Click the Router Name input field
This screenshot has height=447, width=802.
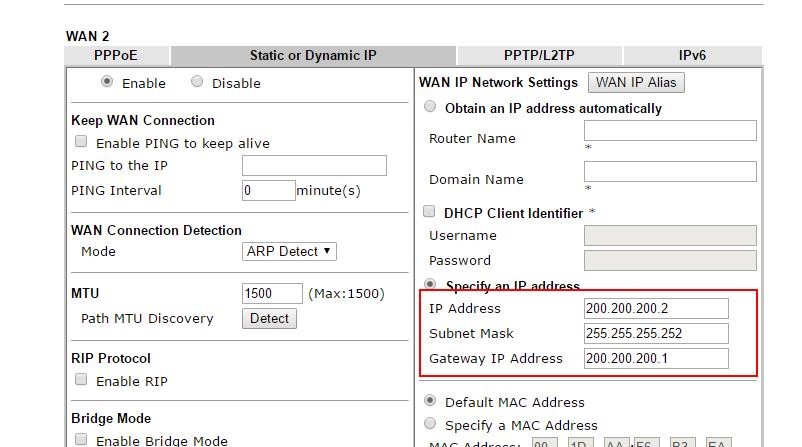pos(669,131)
